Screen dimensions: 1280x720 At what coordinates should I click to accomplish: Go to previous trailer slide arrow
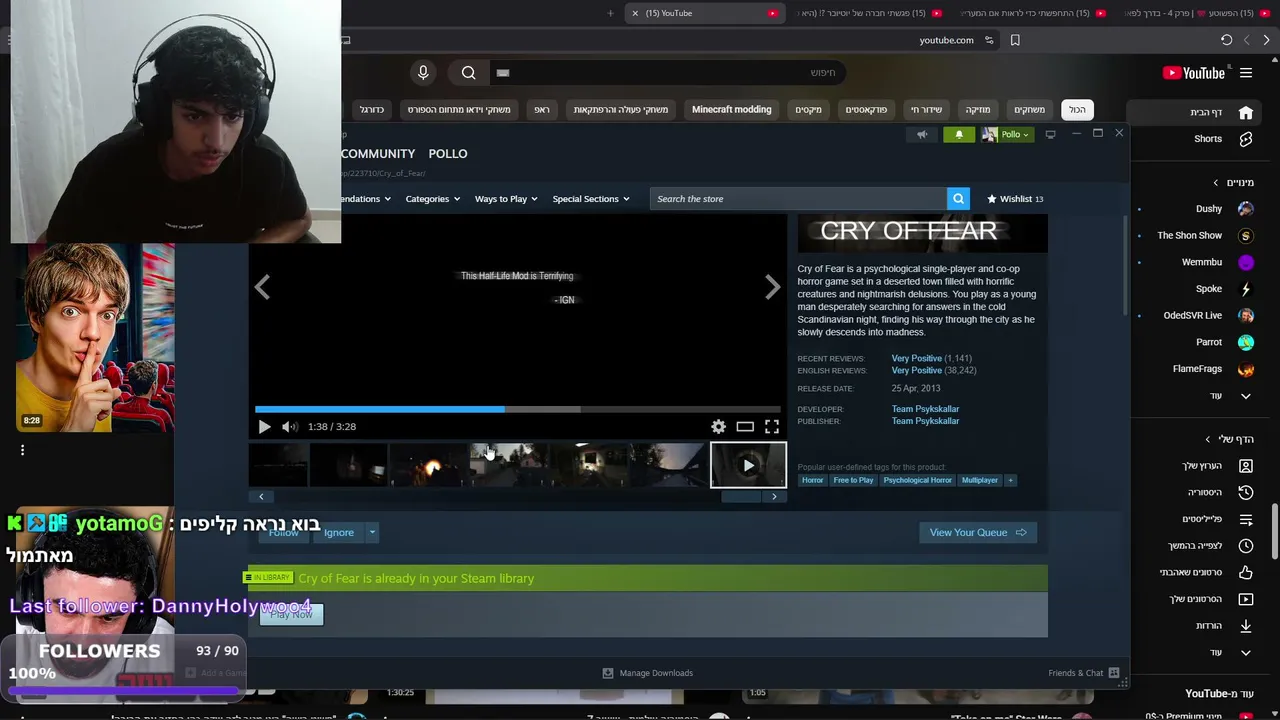pyautogui.click(x=262, y=288)
